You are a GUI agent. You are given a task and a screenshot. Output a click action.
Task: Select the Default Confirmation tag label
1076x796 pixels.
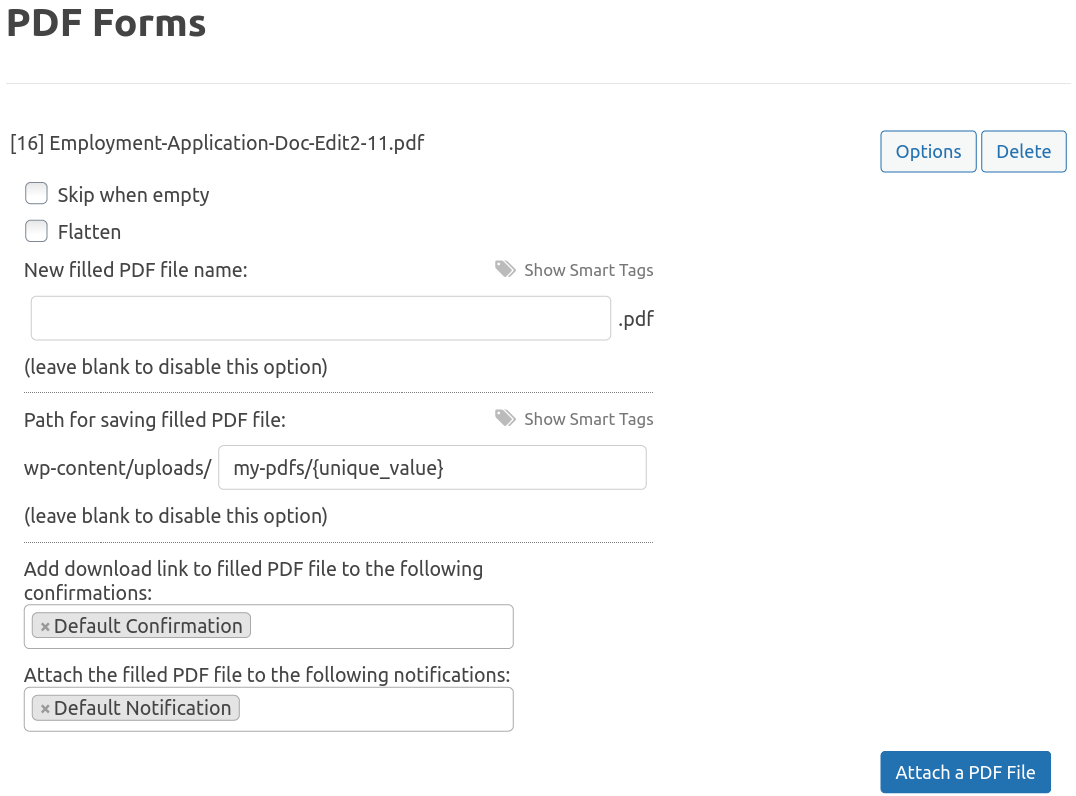(x=148, y=626)
